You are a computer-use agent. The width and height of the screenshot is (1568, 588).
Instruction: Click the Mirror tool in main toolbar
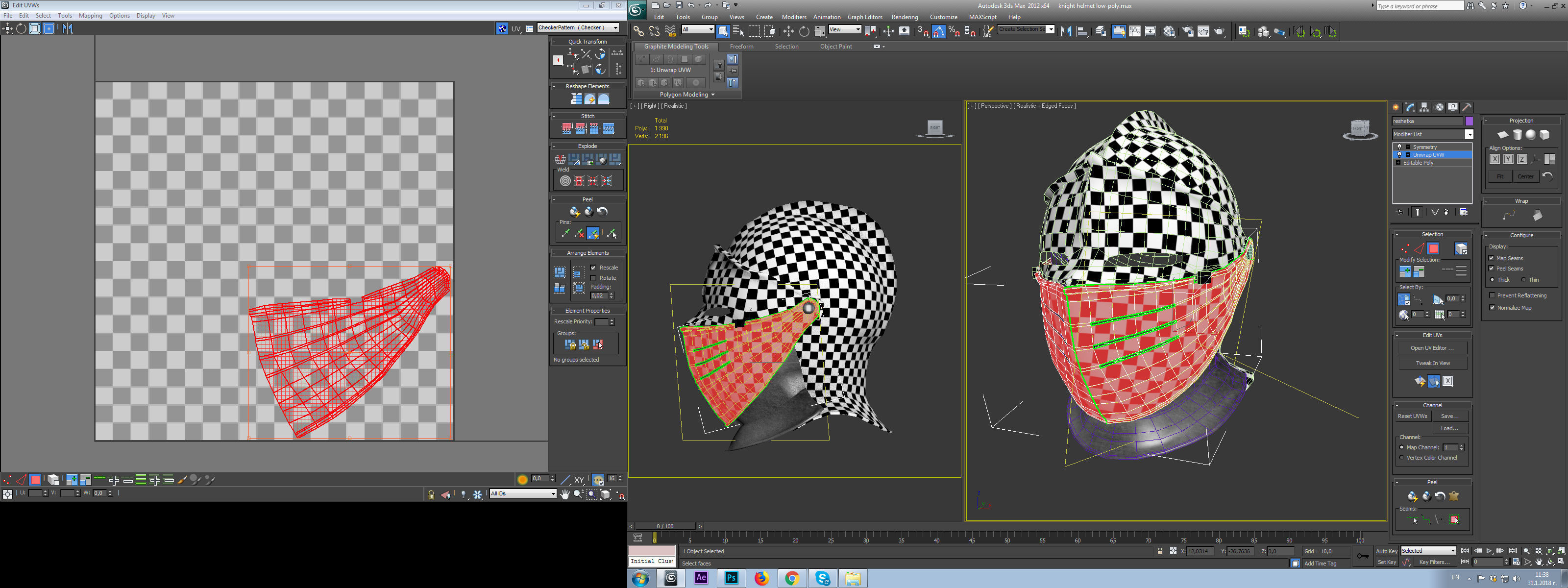pos(1066,31)
